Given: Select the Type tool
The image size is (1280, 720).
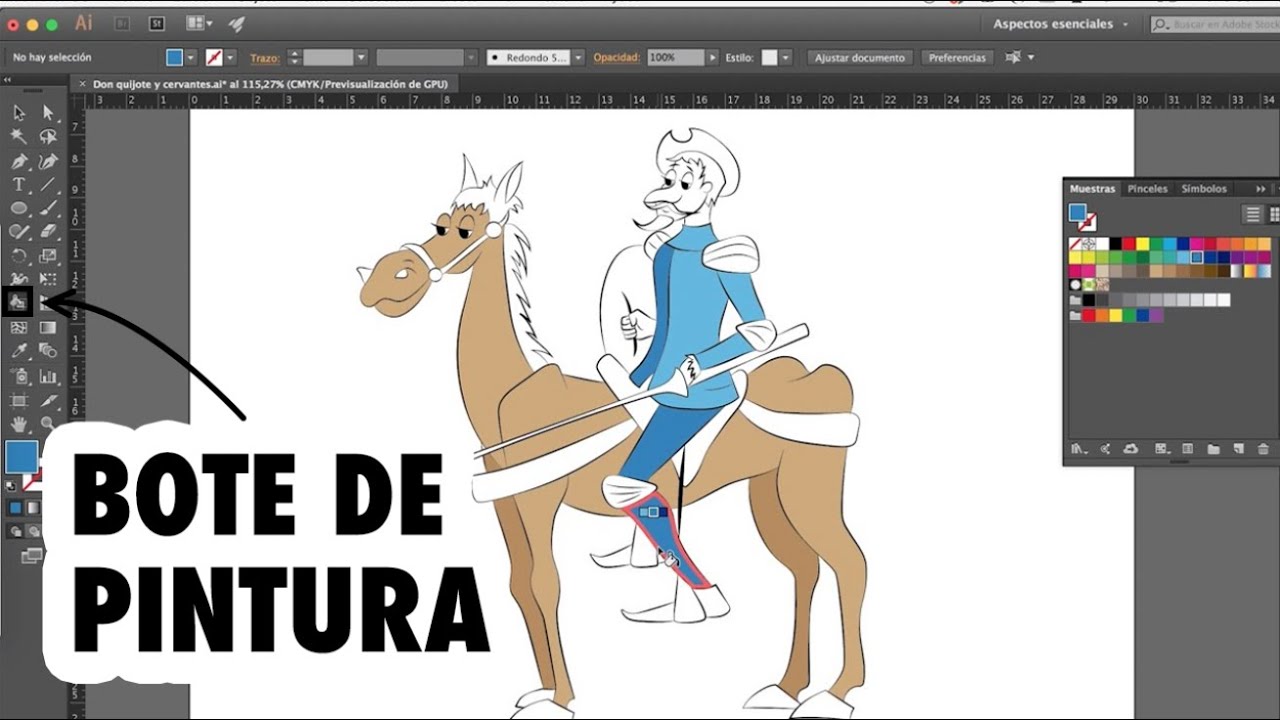Looking at the screenshot, I should click(x=19, y=184).
